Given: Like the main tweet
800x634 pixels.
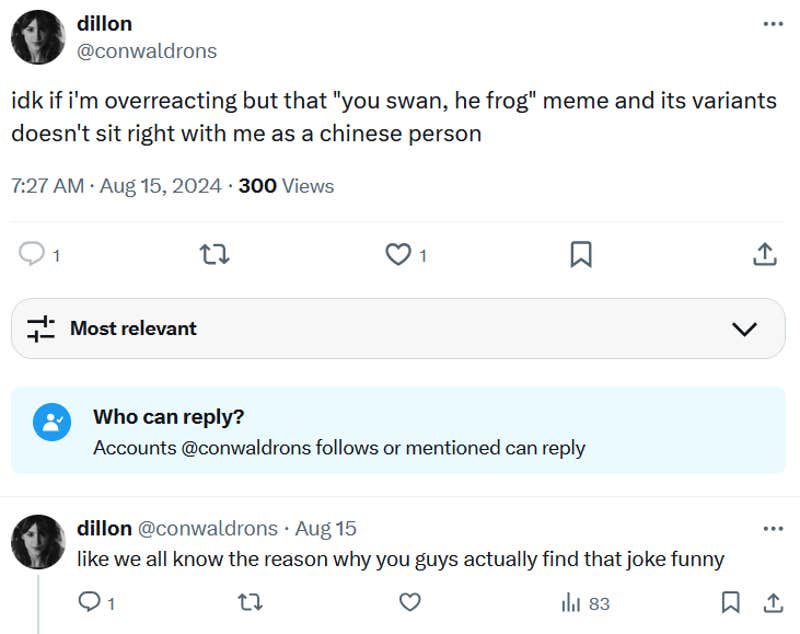Looking at the screenshot, I should tap(398, 255).
